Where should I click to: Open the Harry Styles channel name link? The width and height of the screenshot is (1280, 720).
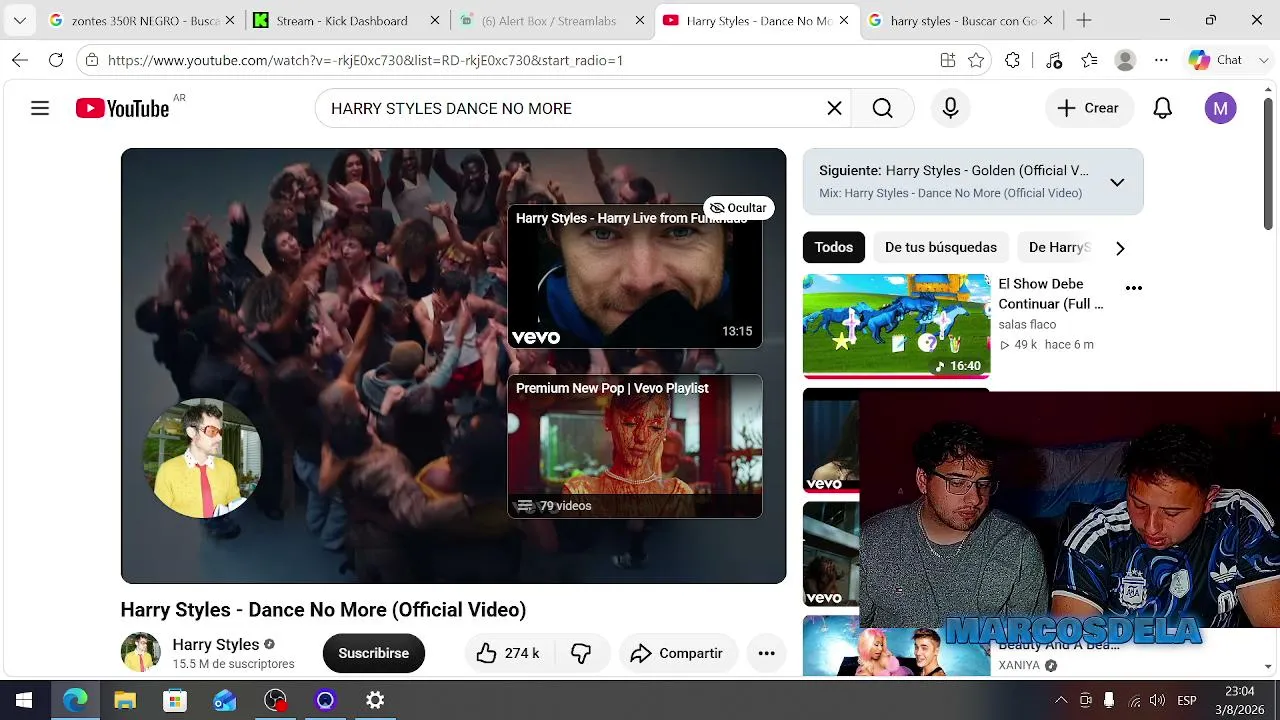click(x=215, y=644)
